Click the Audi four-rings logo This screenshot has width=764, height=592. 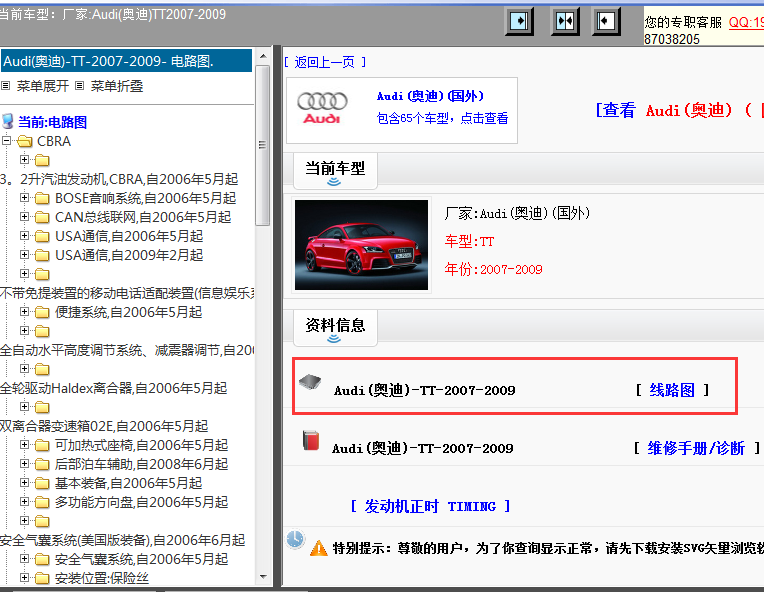322,108
